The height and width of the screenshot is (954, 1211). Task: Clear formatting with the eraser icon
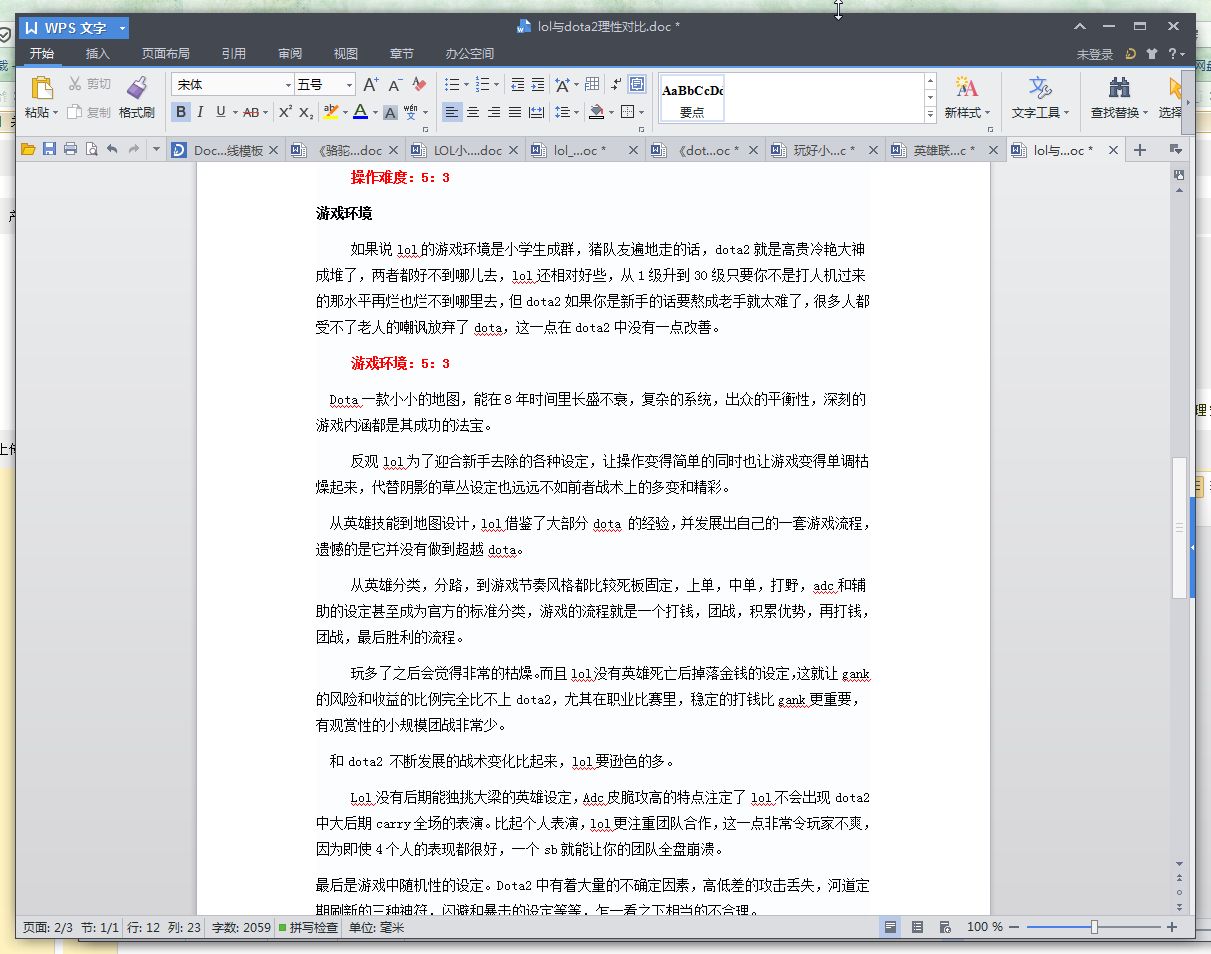[419, 85]
